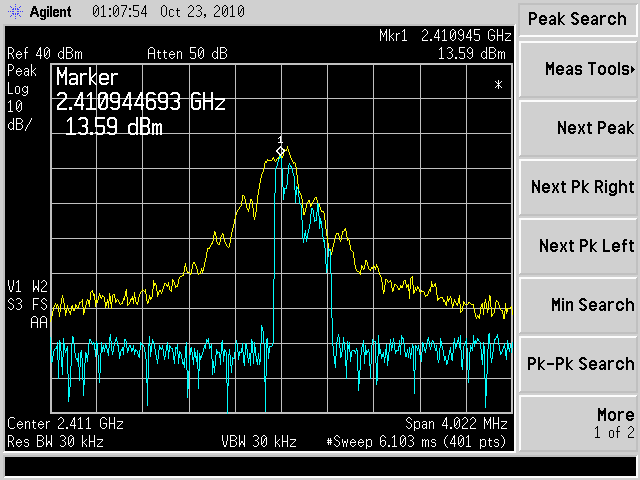This screenshot has height=480, width=640.
Task: Click the large 13.59 dBm marker amplitude
Action: coord(114,127)
